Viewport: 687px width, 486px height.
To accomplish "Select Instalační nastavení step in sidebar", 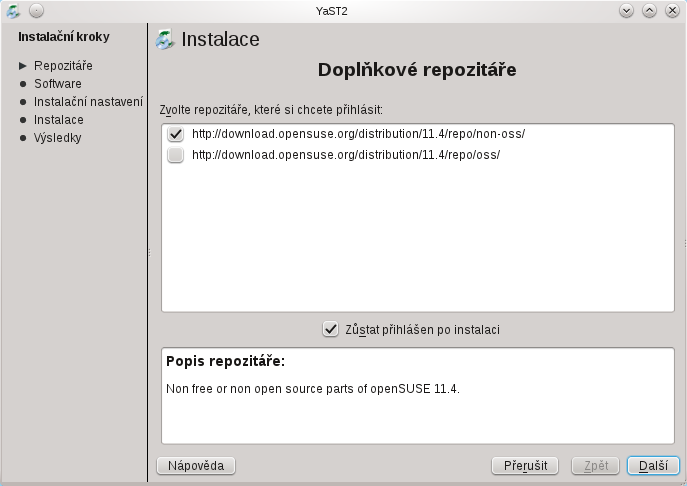I will [x=89, y=102].
